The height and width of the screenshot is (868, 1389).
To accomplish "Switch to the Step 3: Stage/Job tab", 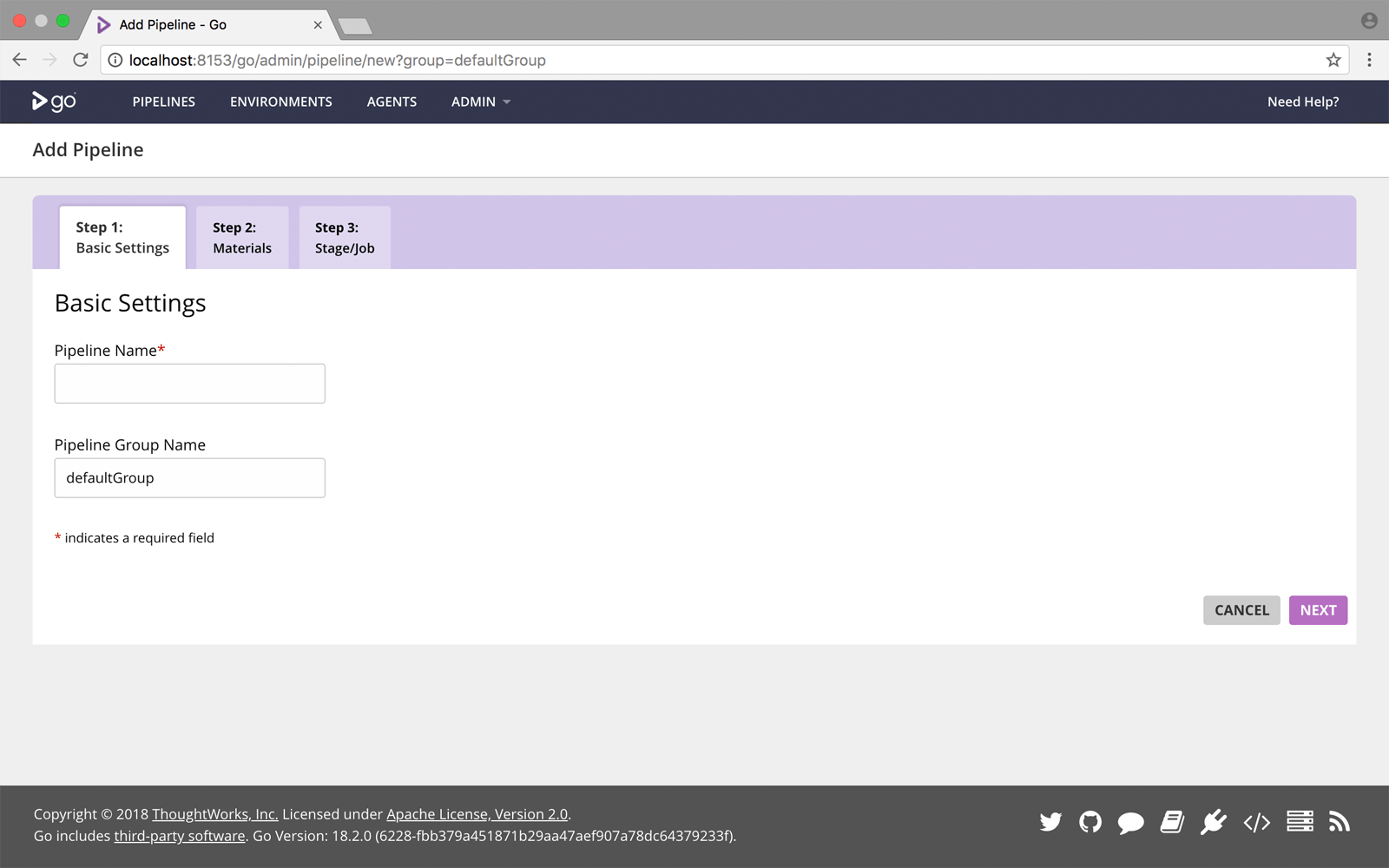I will pyautogui.click(x=345, y=237).
